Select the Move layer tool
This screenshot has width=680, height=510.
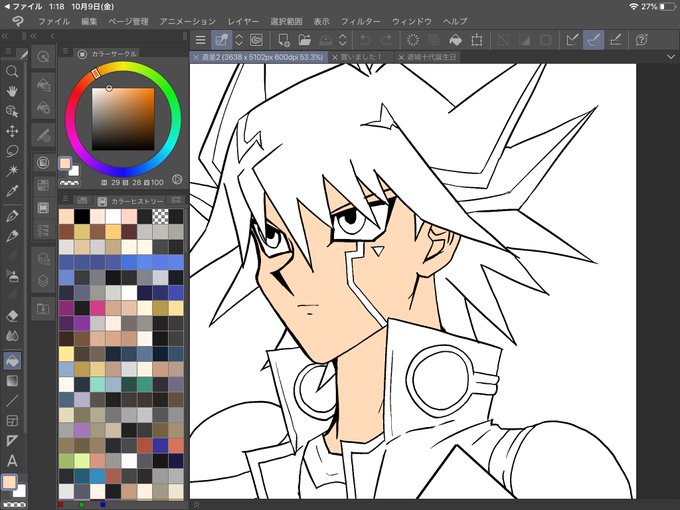[12, 131]
